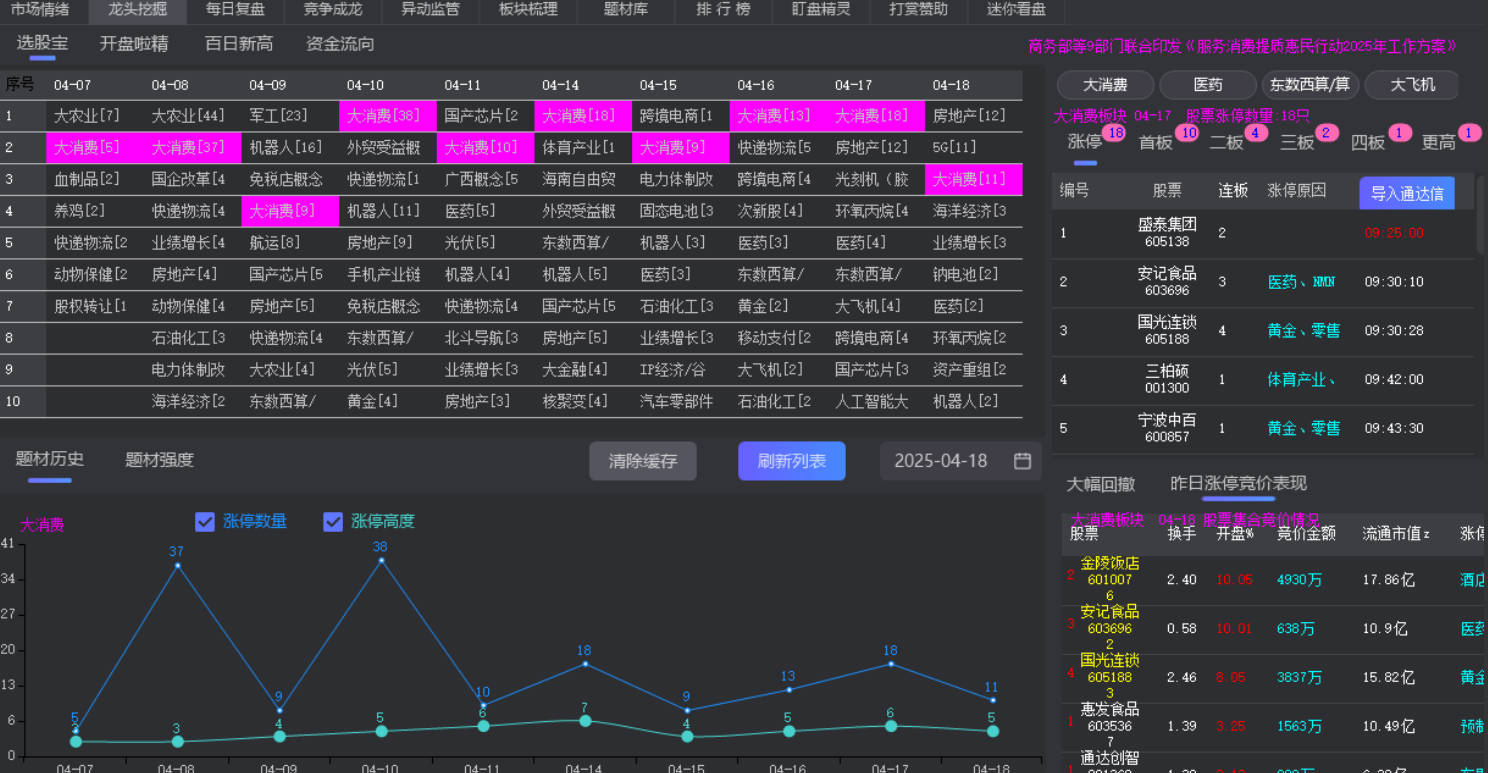The image size is (1488, 773).
Task: Select the 盛泰集团 605138 stock row
Action: point(1263,232)
